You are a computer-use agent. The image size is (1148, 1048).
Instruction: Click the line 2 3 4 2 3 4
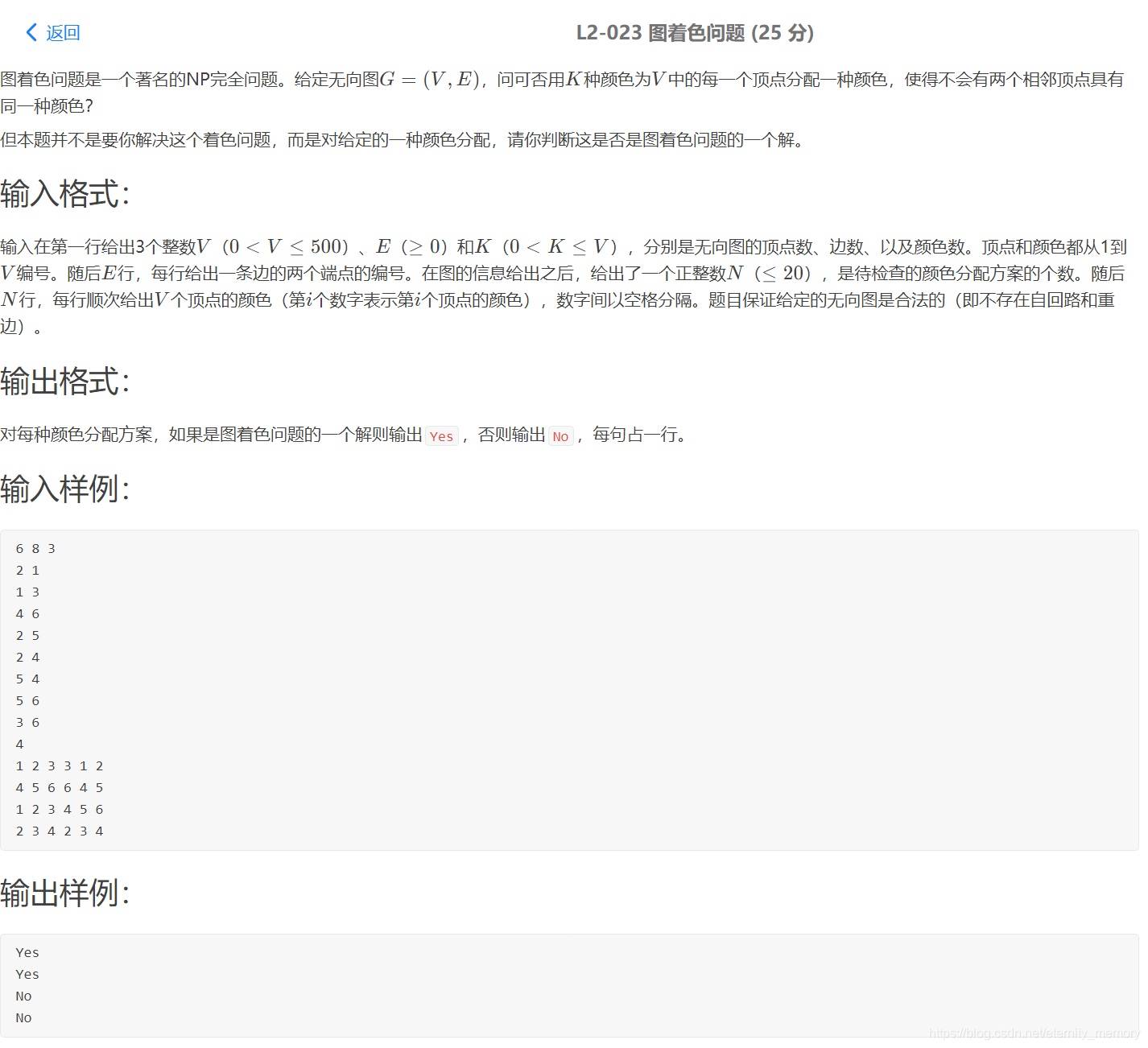tap(59, 831)
